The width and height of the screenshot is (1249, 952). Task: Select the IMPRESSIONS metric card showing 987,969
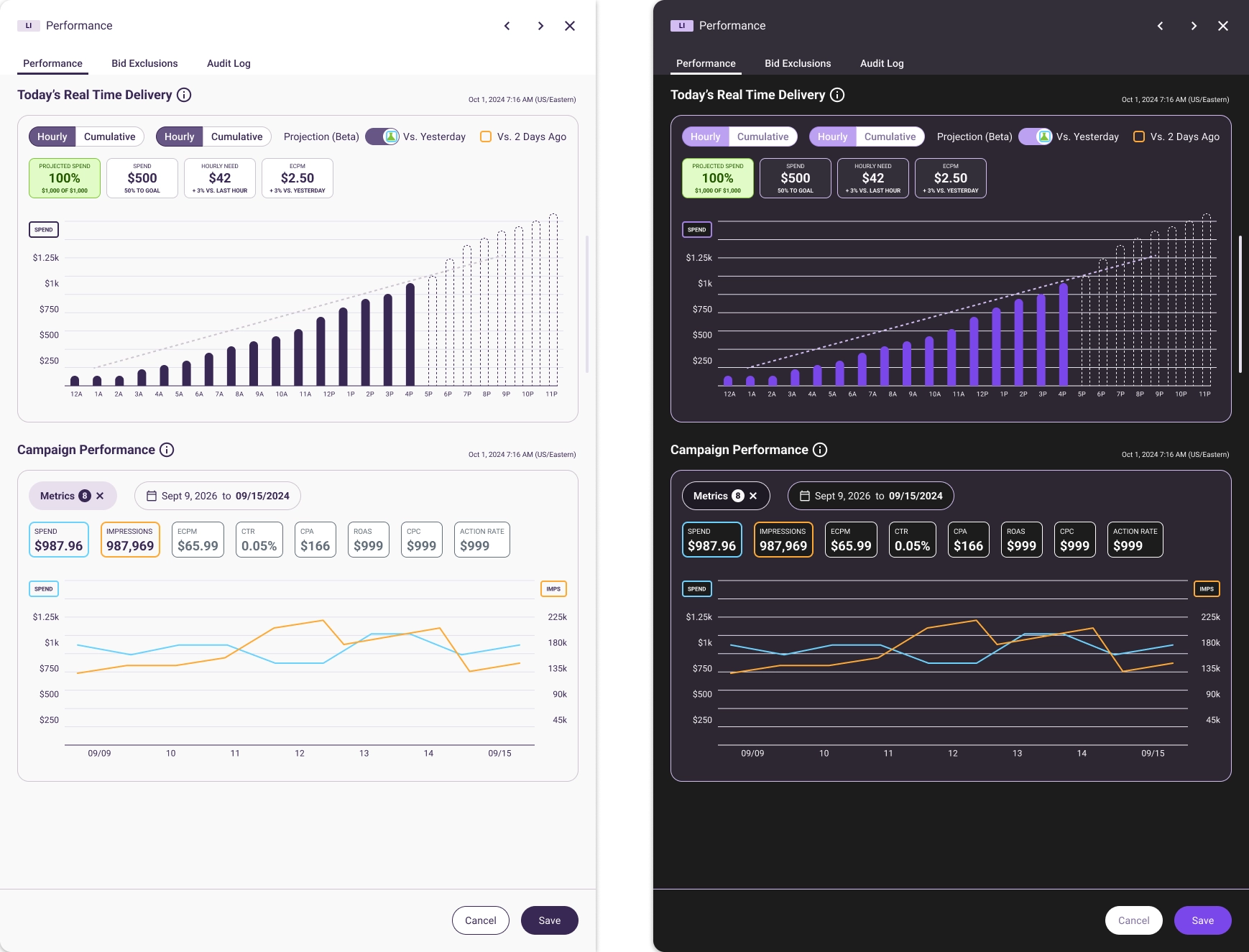tap(129, 540)
